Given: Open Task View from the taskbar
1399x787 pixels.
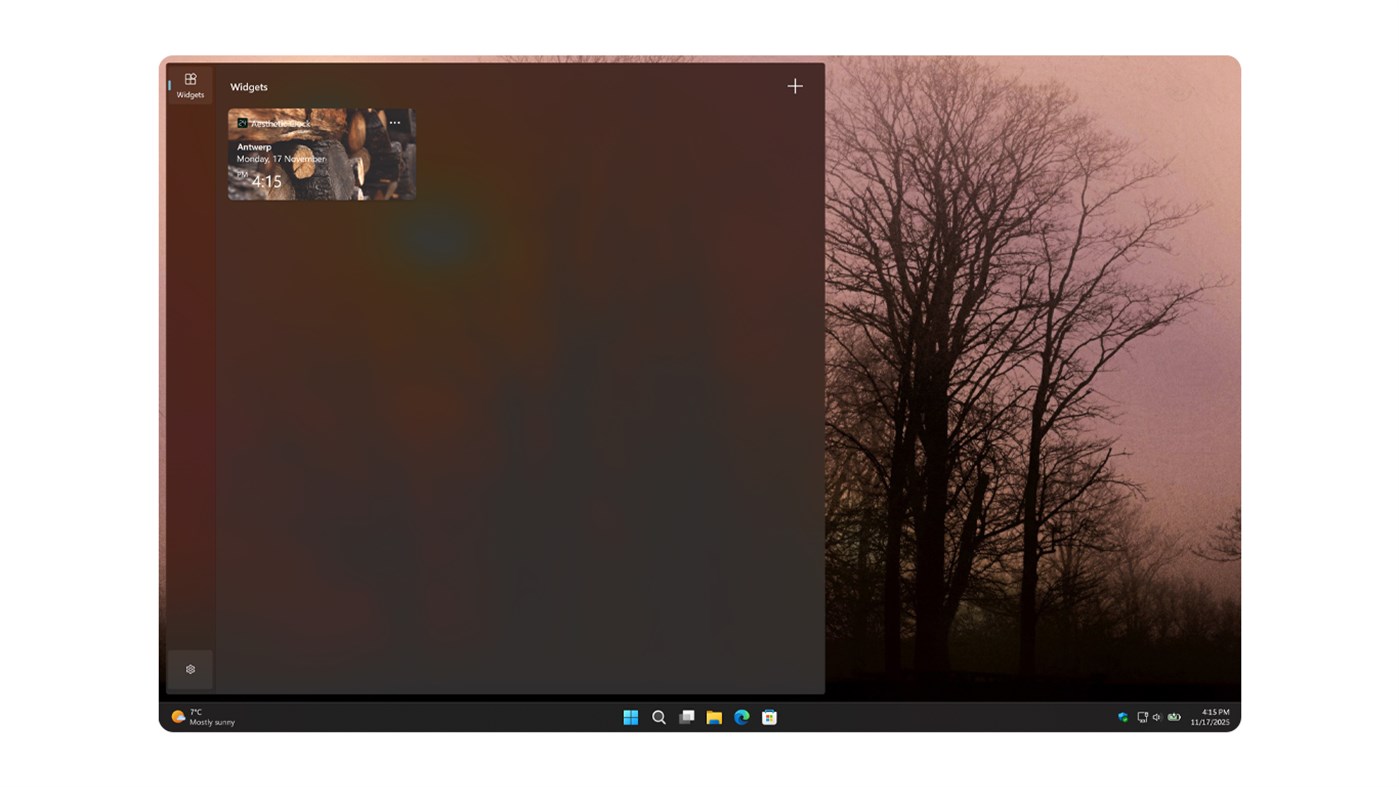Looking at the screenshot, I should coord(687,717).
